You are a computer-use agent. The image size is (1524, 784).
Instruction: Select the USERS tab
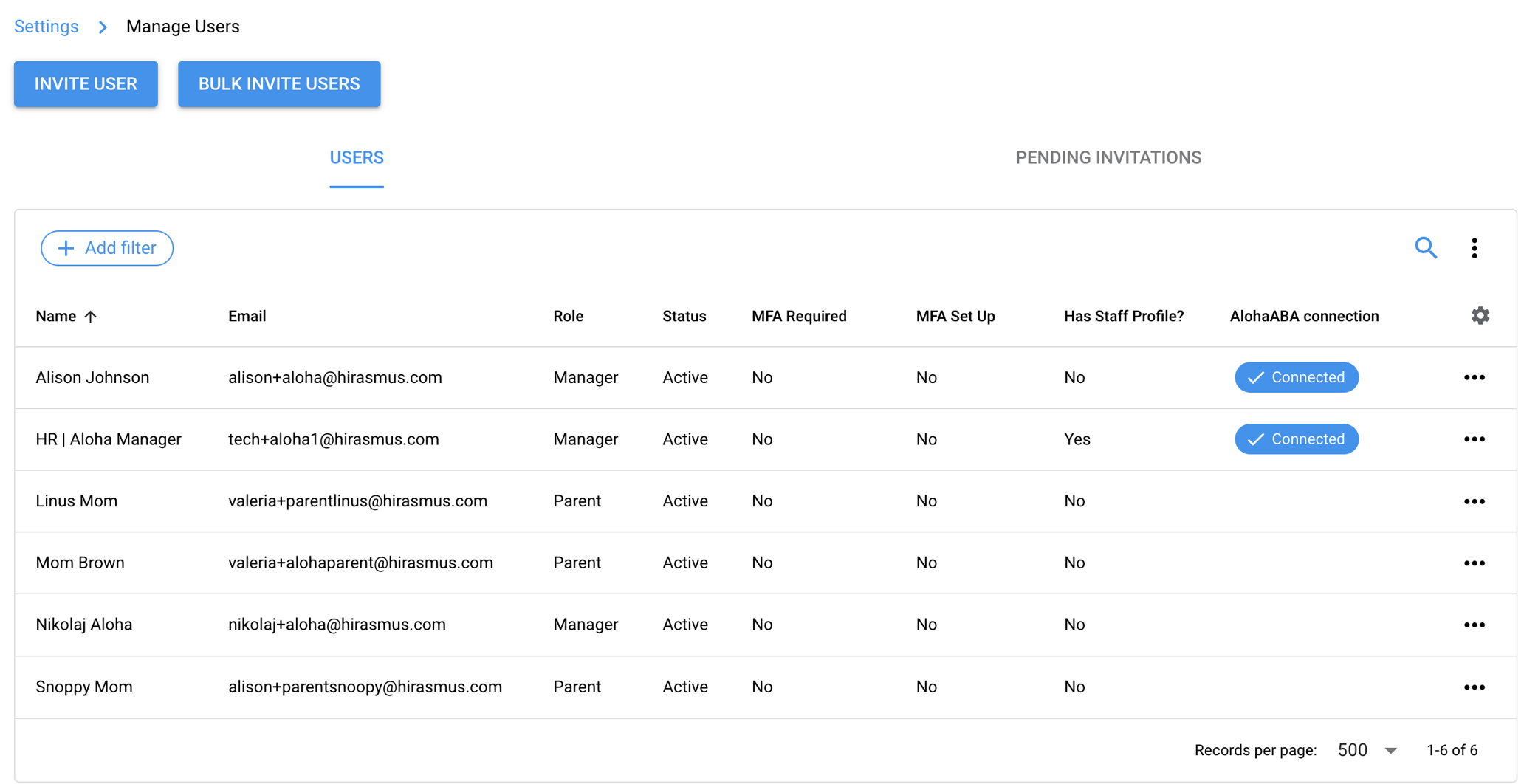[x=357, y=157]
